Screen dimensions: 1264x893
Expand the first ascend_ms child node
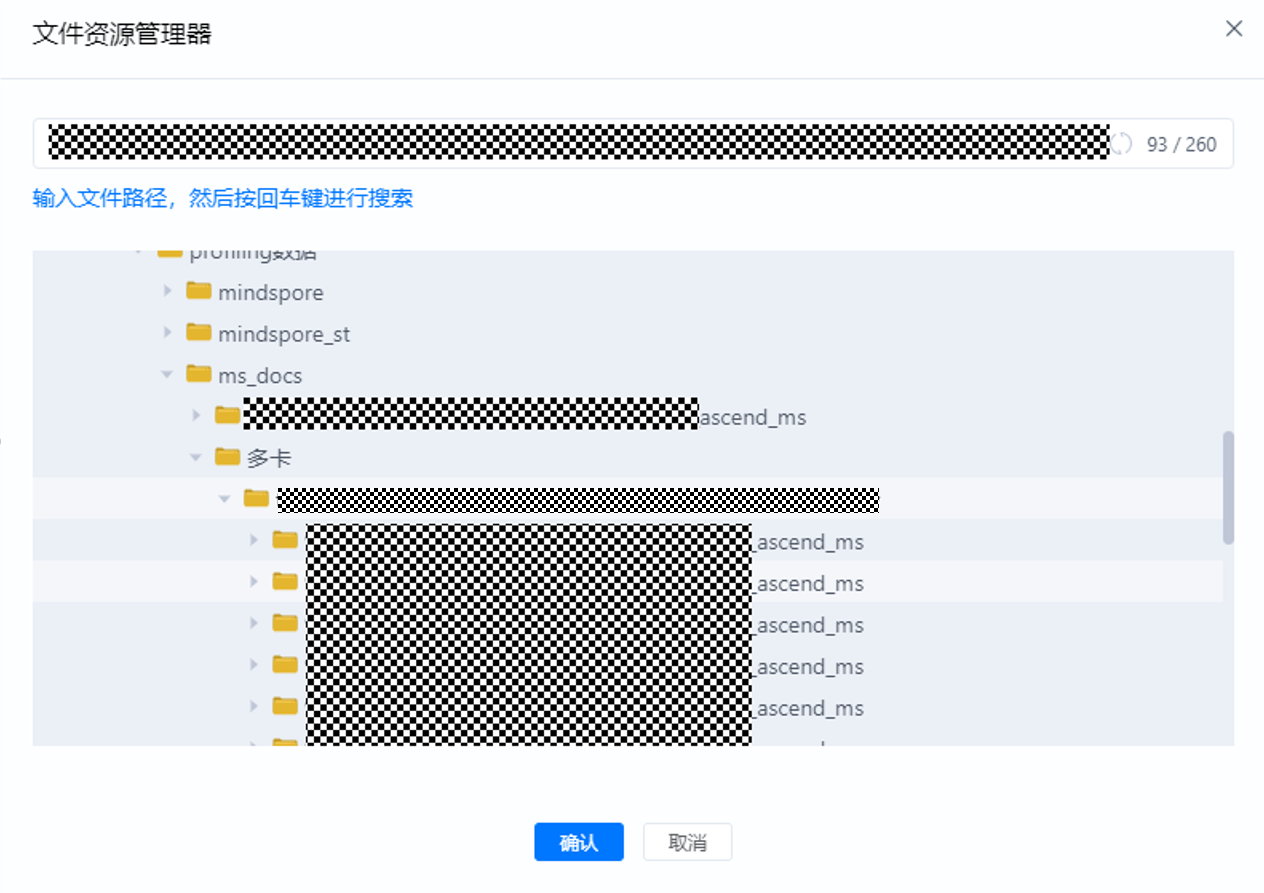pos(195,415)
